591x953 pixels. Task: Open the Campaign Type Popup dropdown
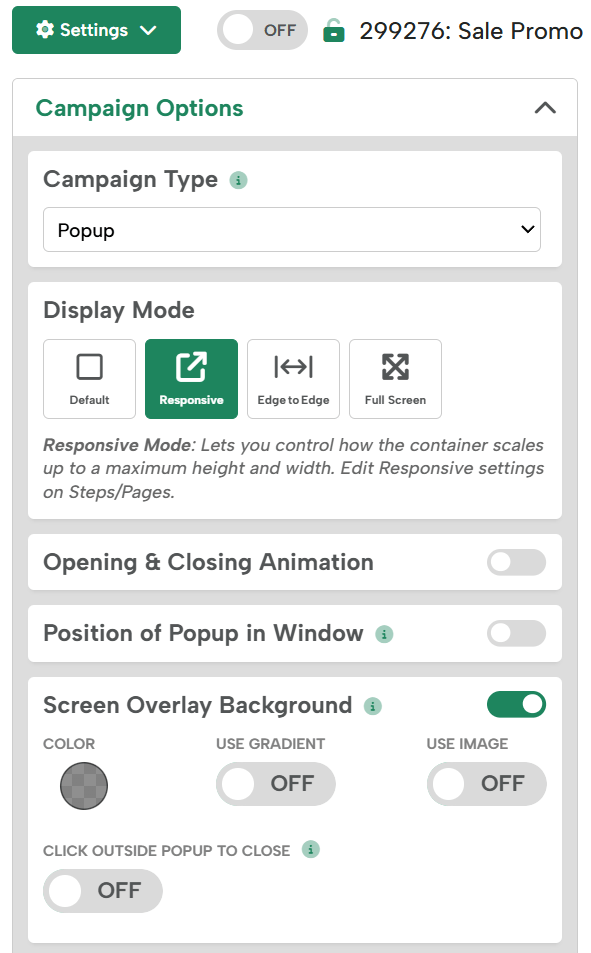click(x=292, y=230)
